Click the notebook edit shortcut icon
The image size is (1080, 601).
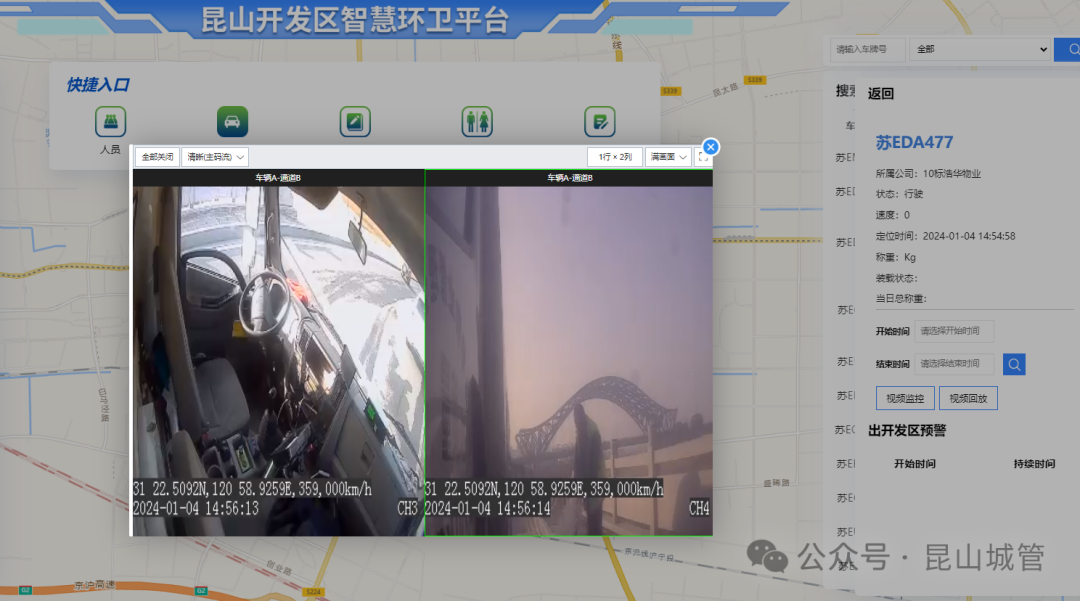355,122
